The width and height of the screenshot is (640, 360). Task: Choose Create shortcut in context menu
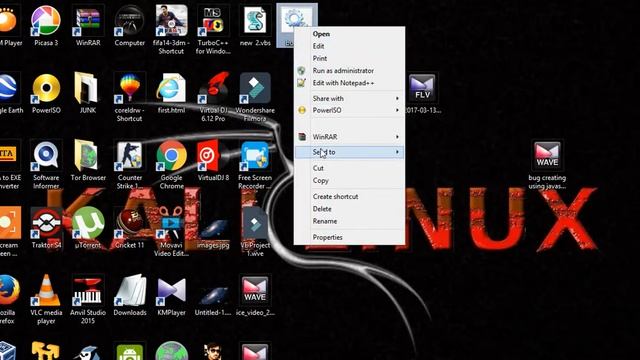click(349, 196)
